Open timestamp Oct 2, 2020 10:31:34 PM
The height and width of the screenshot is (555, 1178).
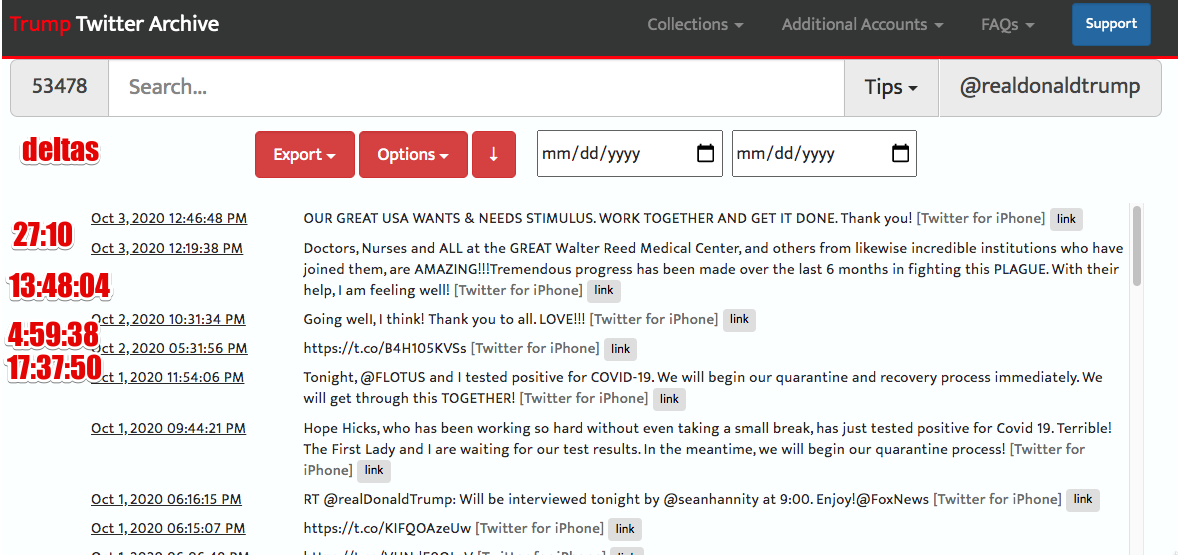coord(168,319)
